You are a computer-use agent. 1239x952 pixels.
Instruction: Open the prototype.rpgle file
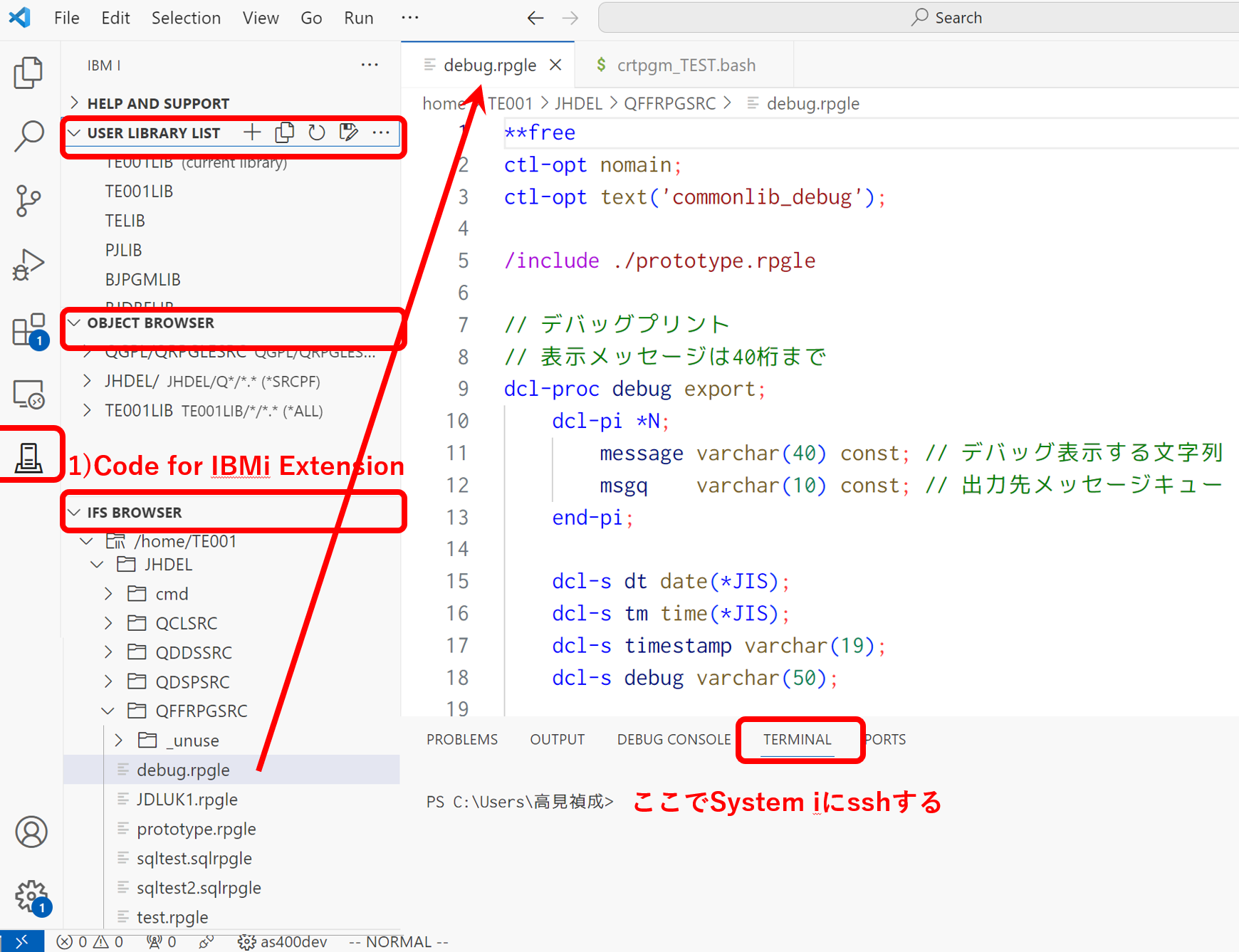(x=196, y=828)
